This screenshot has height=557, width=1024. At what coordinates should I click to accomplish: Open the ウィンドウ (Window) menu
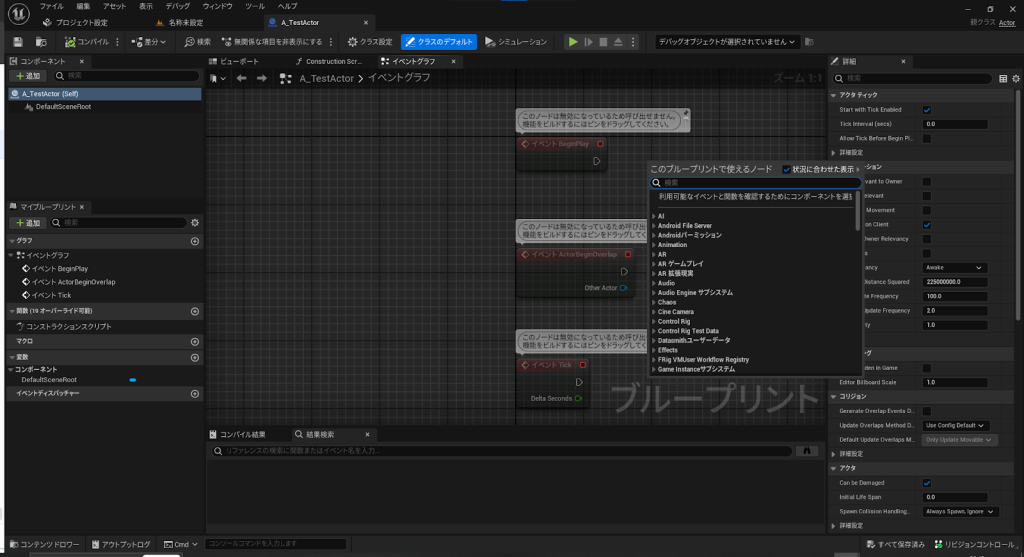pyautogui.click(x=217, y=6)
